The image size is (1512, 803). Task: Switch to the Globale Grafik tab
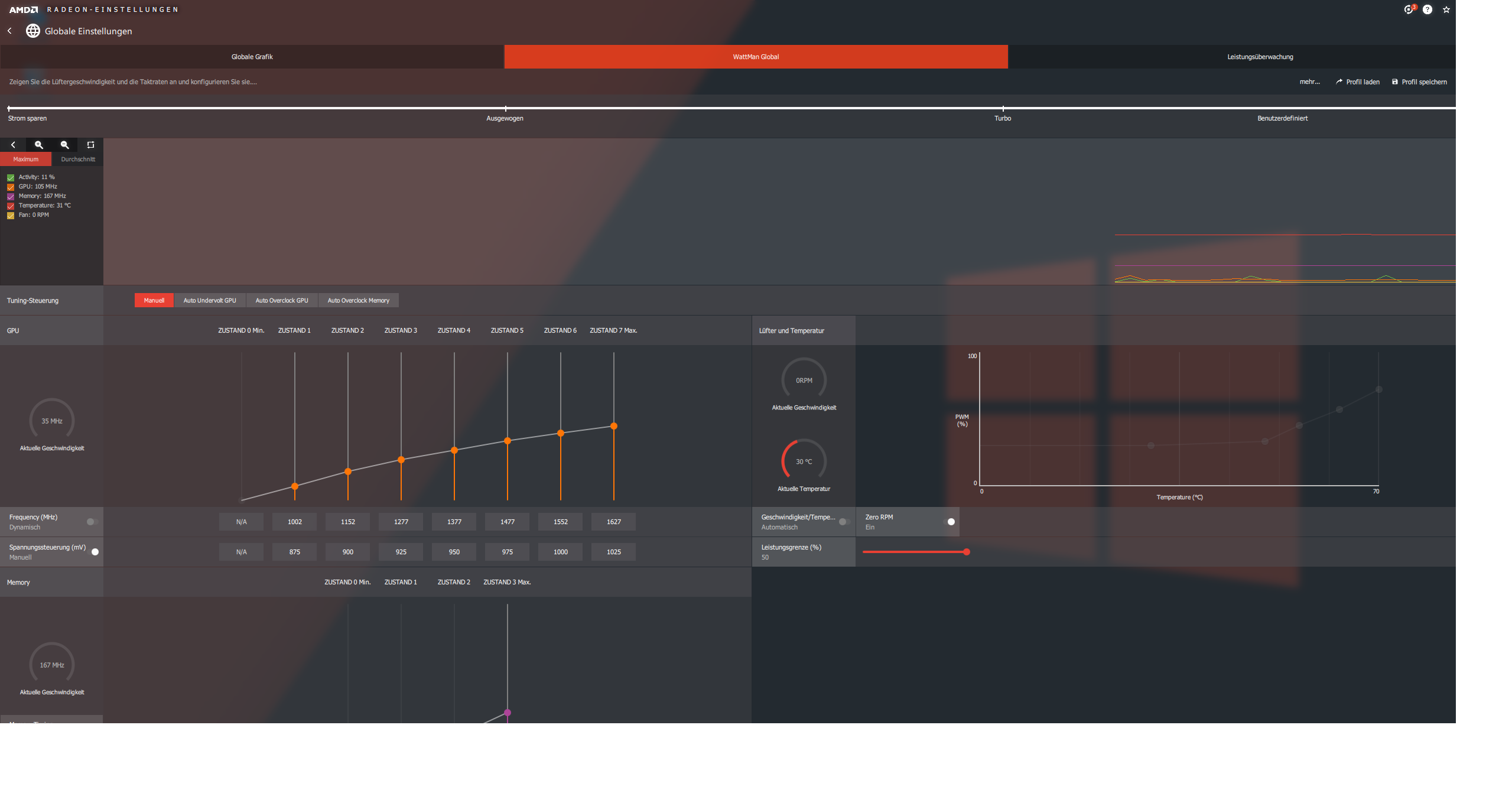point(252,57)
